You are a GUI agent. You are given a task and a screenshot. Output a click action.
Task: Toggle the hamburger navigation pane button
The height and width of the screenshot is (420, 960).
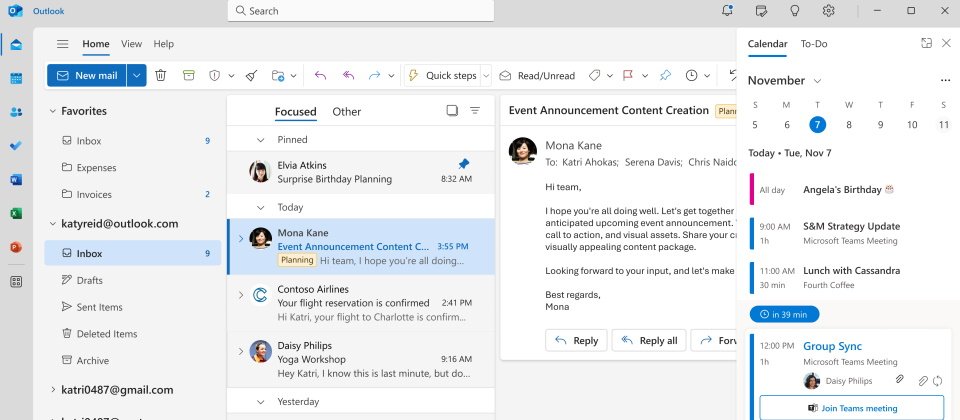point(63,44)
